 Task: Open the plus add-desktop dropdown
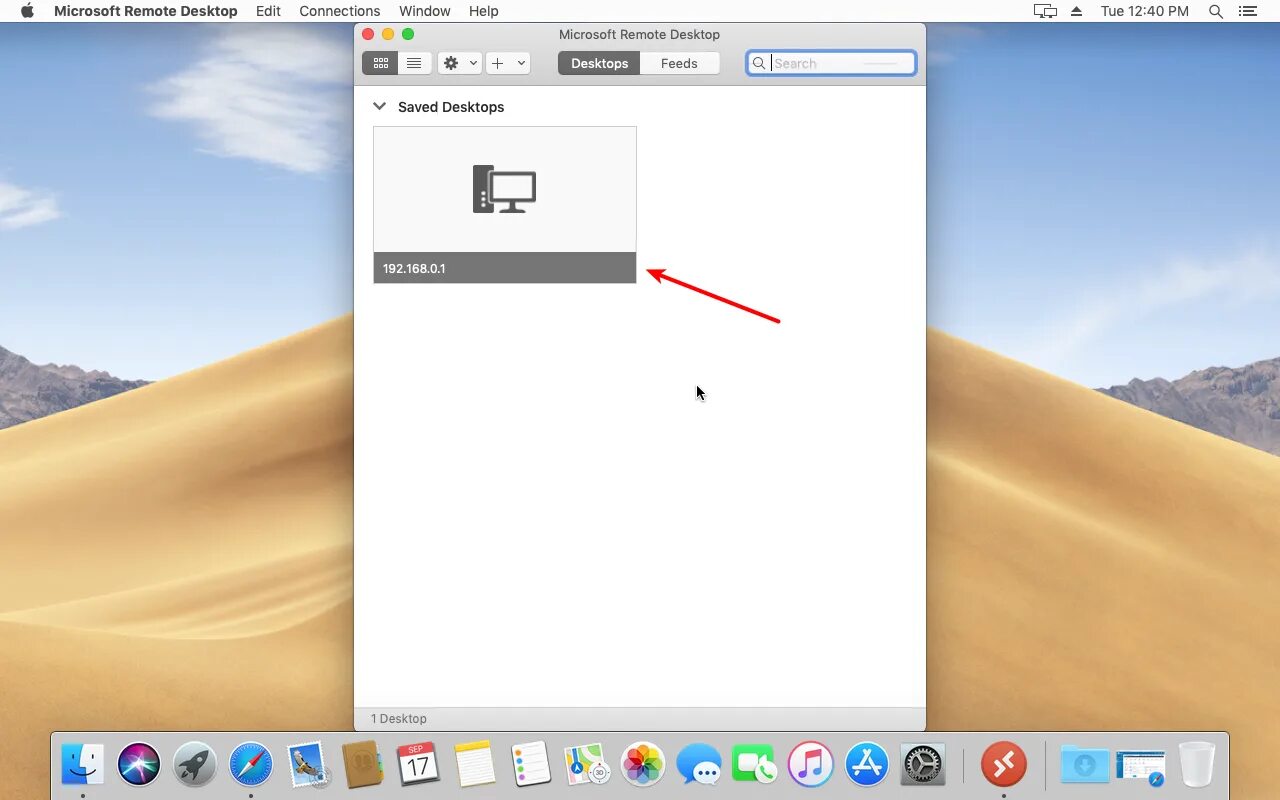[x=508, y=63]
